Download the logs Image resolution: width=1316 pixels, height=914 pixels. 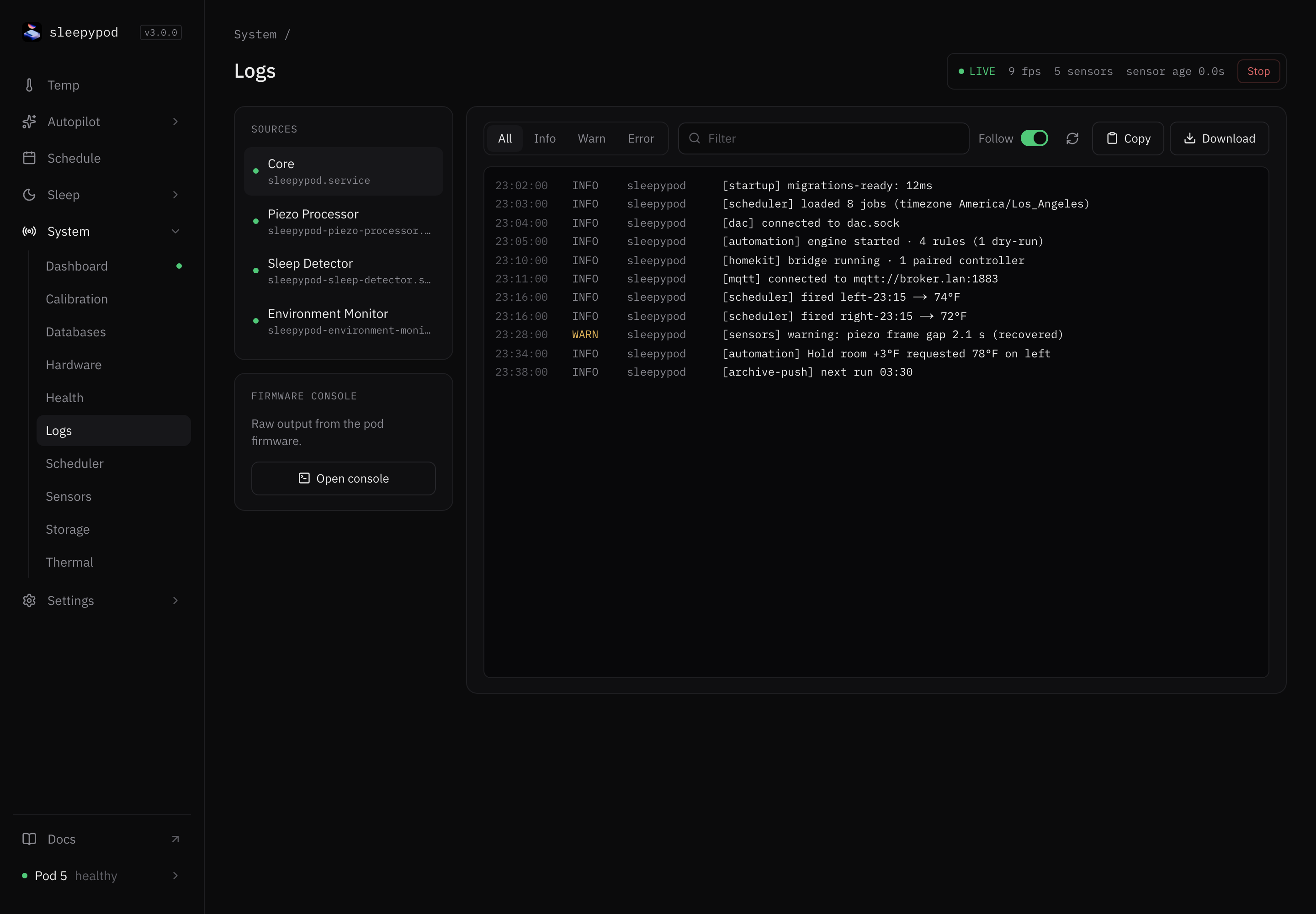pos(1219,138)
